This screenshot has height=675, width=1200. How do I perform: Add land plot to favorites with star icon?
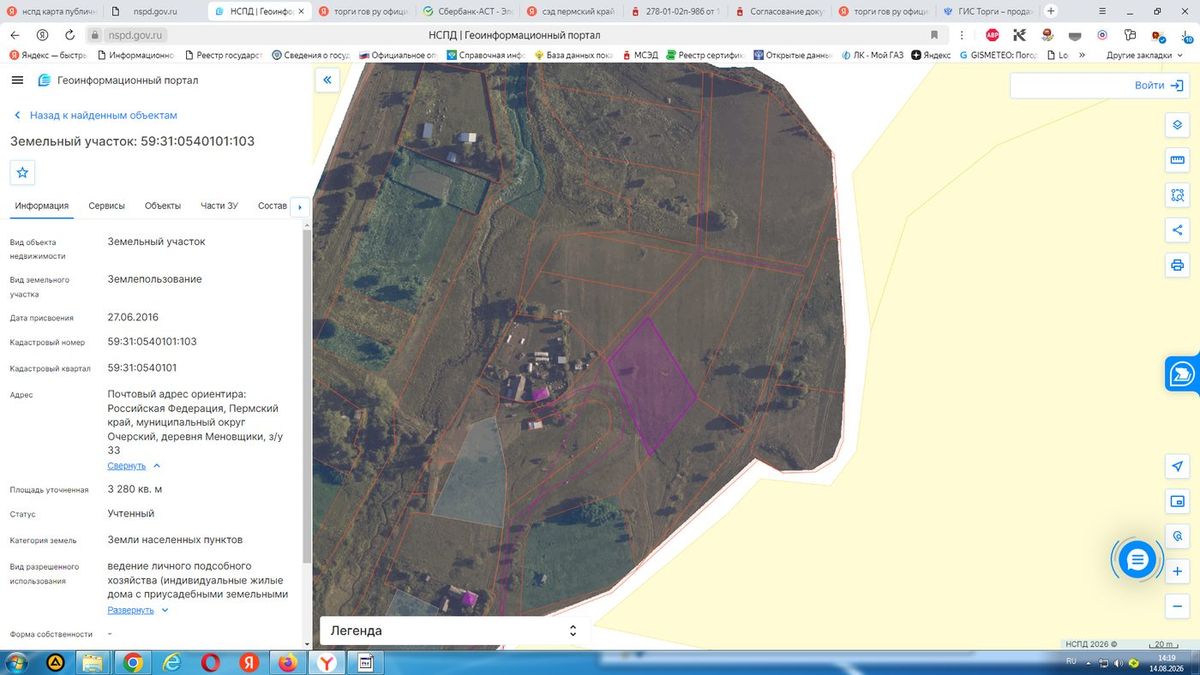23,172
